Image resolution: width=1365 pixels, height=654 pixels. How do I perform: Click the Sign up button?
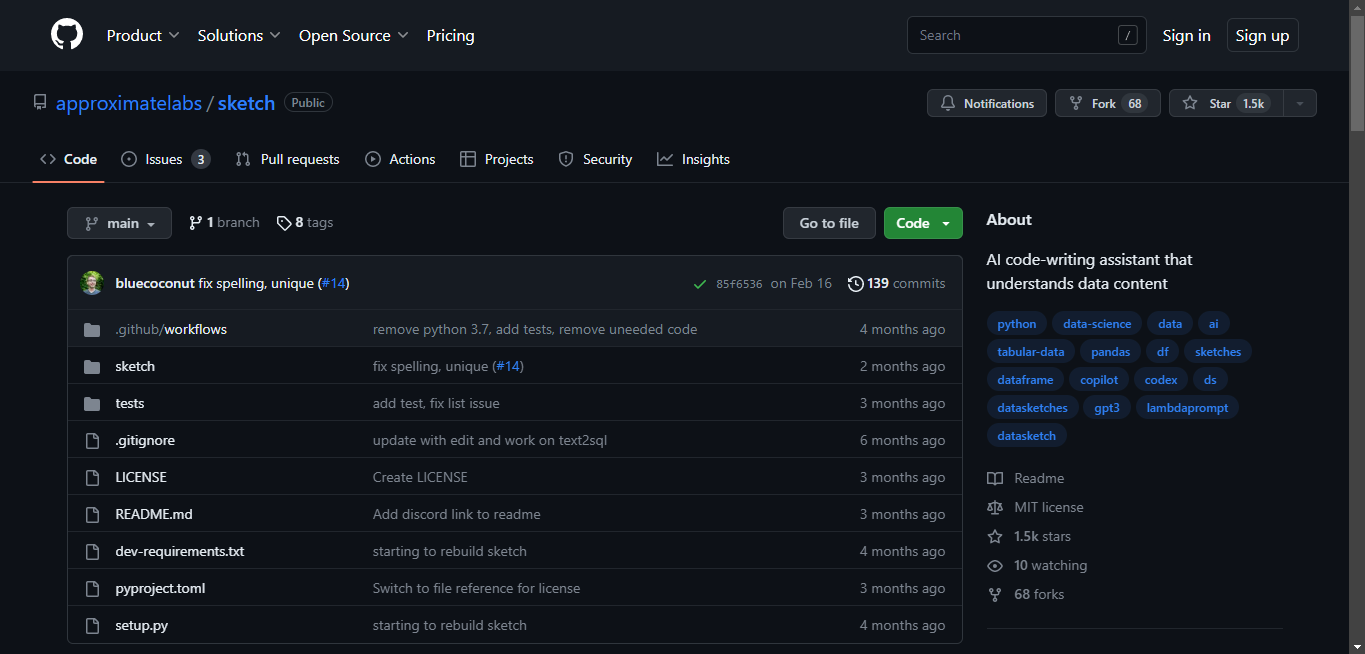point(1262,35)
